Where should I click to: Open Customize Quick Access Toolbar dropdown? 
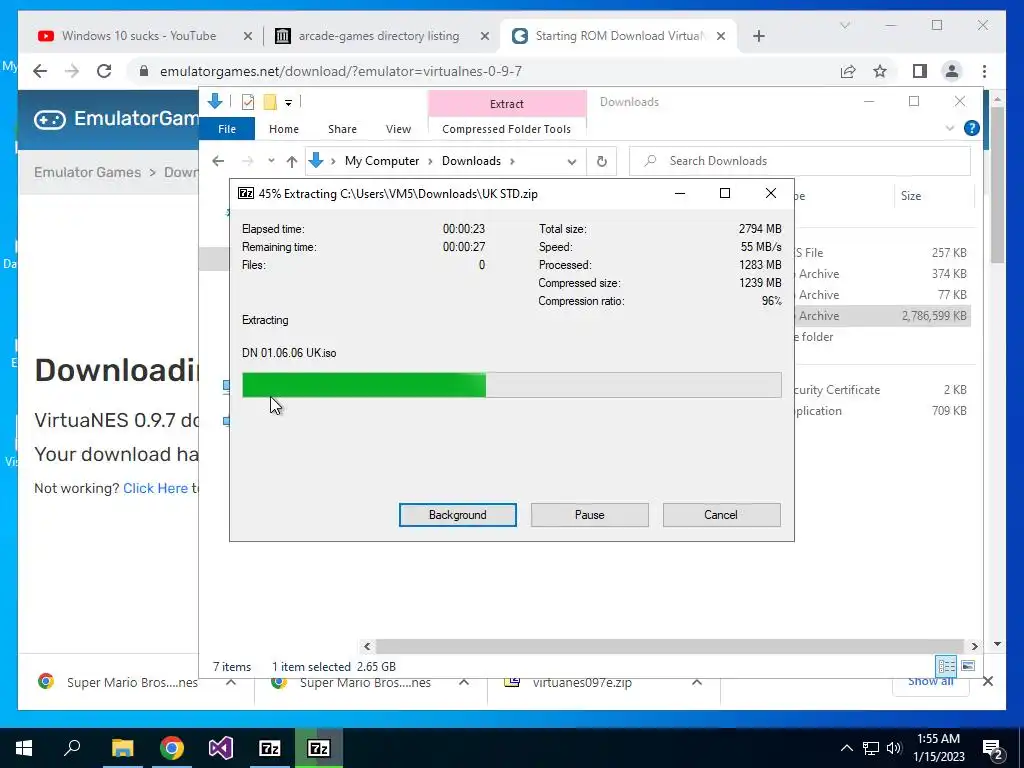click(x=288, y=103)
